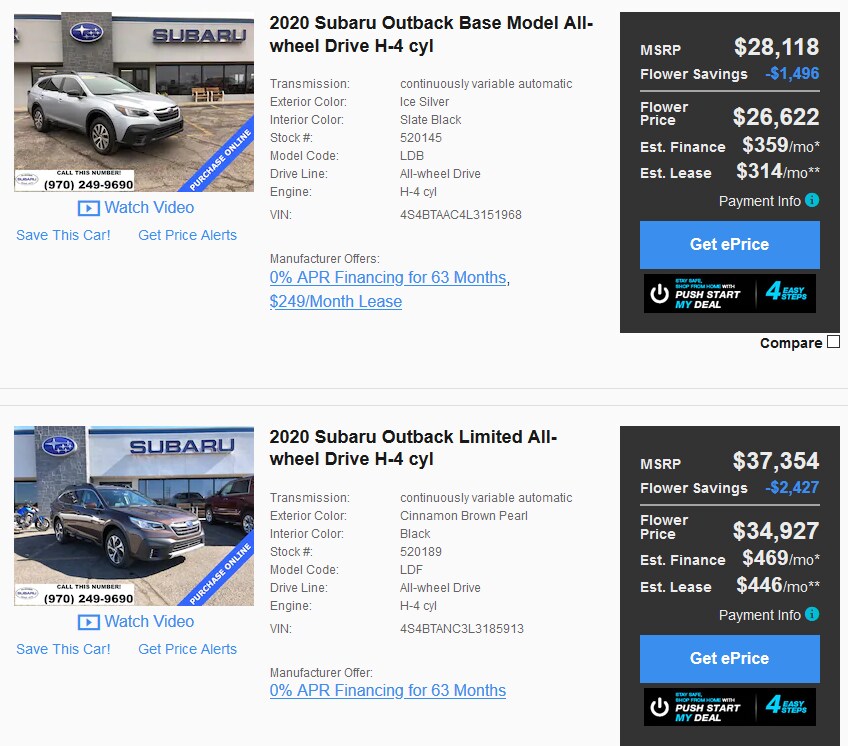848x746 pixels.
Task: Click Push Start My Deal banner for $26,622 car
Action: 730,293
